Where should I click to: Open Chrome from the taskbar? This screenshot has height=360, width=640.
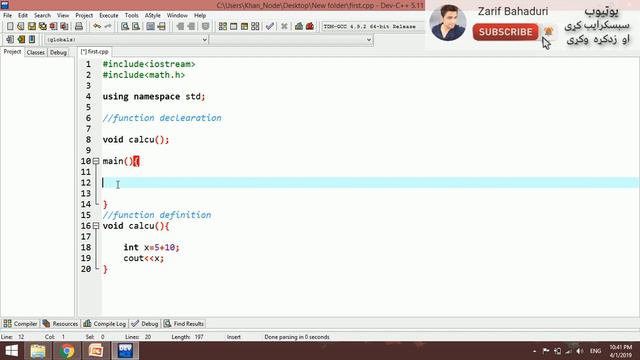[67, 351]
